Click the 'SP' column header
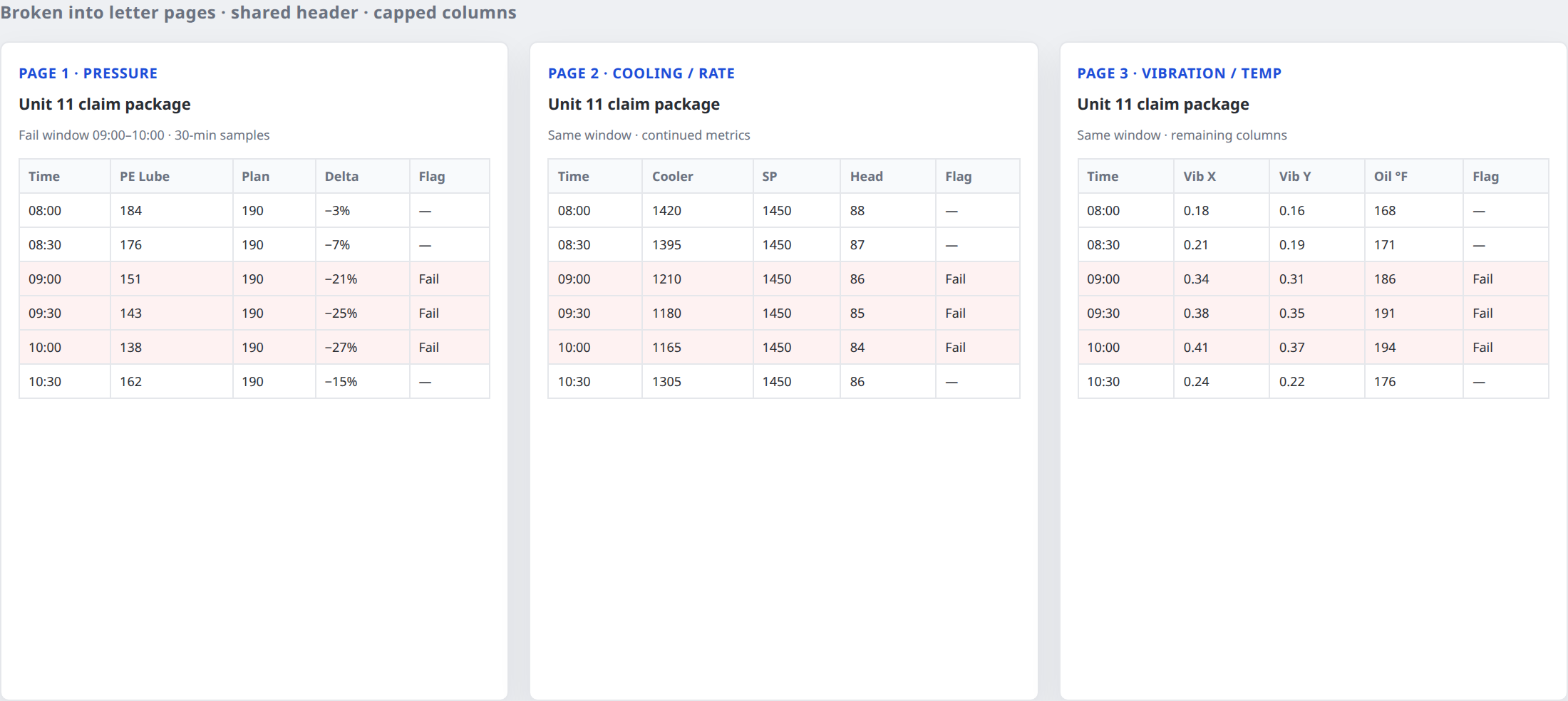The height and width of the screenshot is (701, 1568). (797, 177)
